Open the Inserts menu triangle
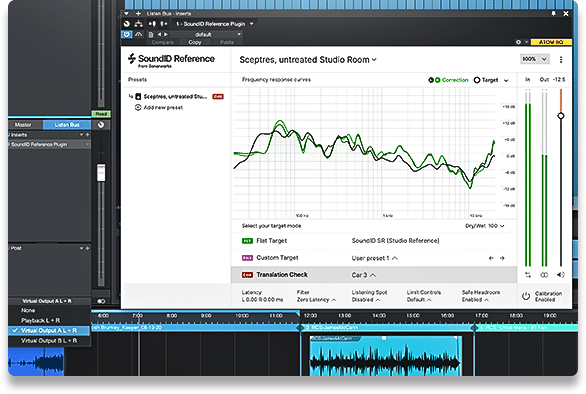Viewport: 586px width, 394px height. click(x=81, y=135)
